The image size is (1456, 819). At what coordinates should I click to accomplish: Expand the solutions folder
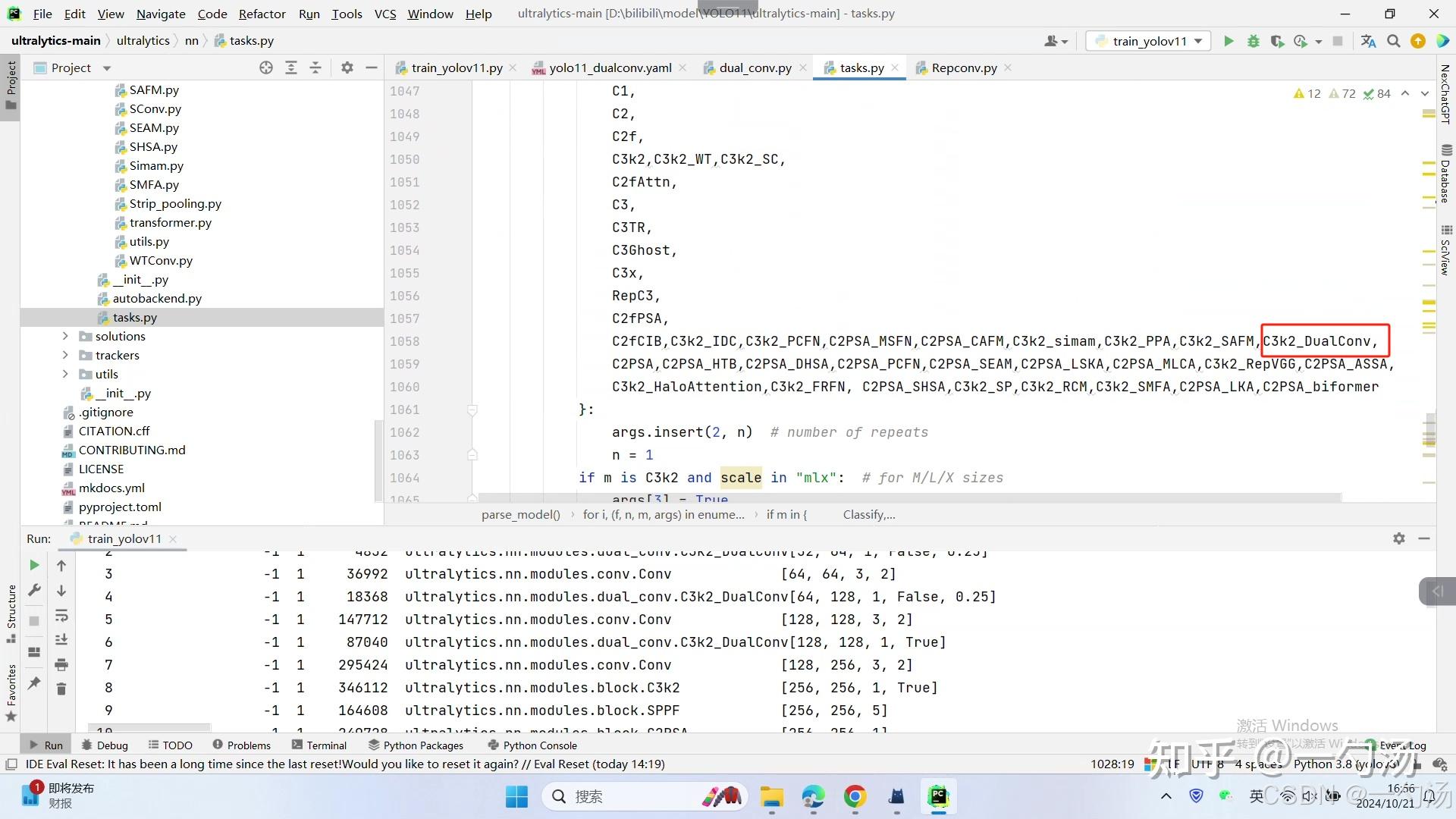(x=65, y=336)
